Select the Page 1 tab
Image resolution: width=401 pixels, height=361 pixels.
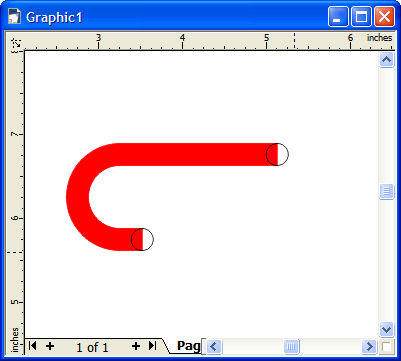coord(188,346)
